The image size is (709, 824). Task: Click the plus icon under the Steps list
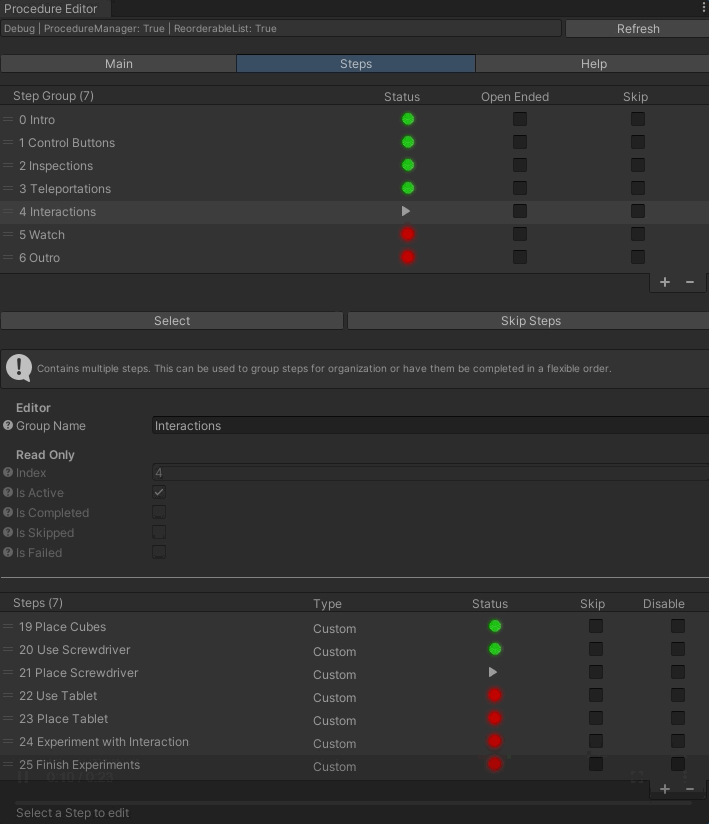coord(665,789)
